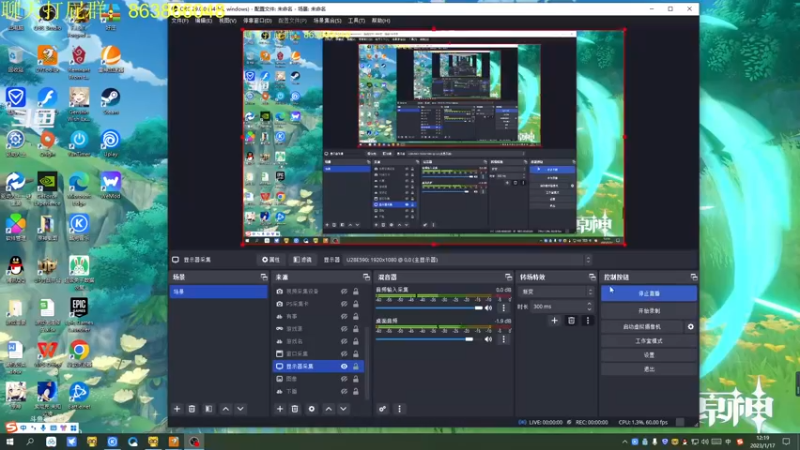Show the PS采集卡 source via eye icon
Screen dimensions: 800x450
[x=344, y=304]
